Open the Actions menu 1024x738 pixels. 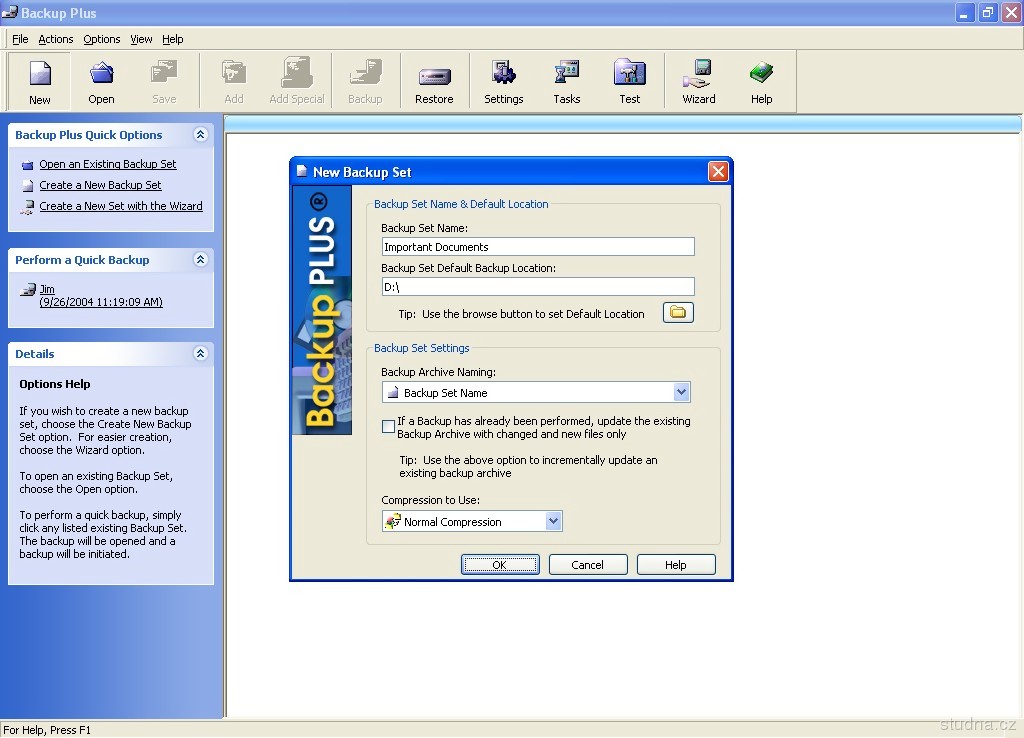[55, 39]
